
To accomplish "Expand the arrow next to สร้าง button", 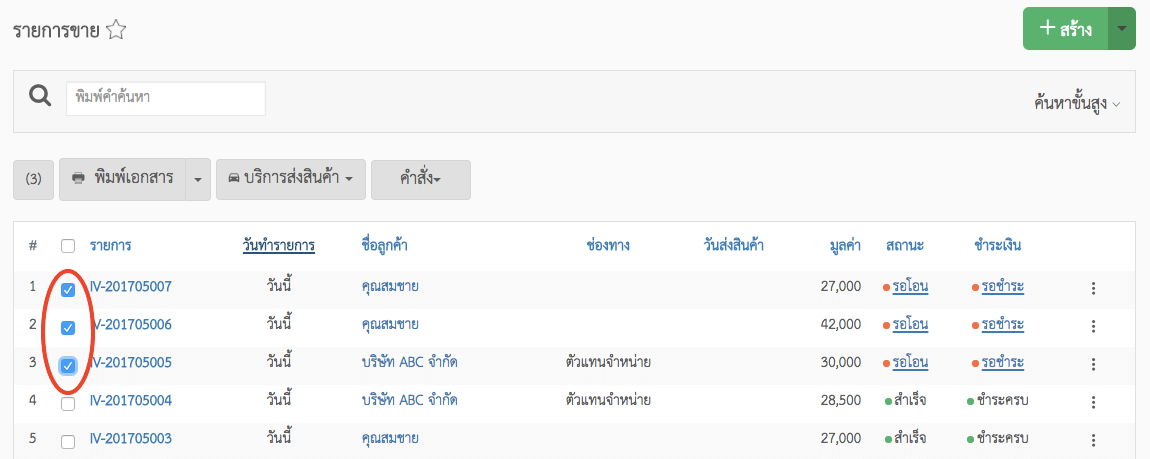I will tap(1121, 29).
